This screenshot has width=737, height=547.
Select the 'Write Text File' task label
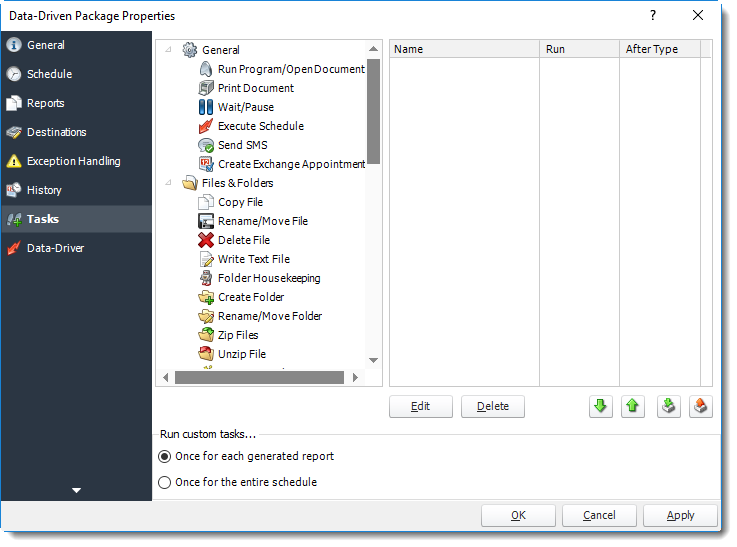pos(254,259)
